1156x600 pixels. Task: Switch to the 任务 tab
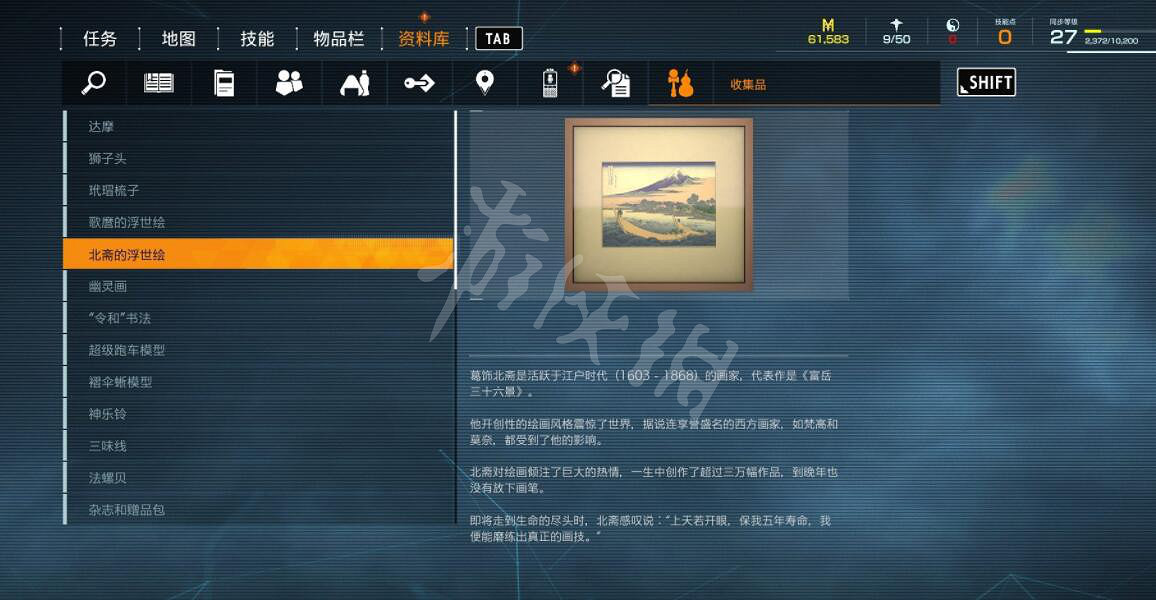point(100,38)
